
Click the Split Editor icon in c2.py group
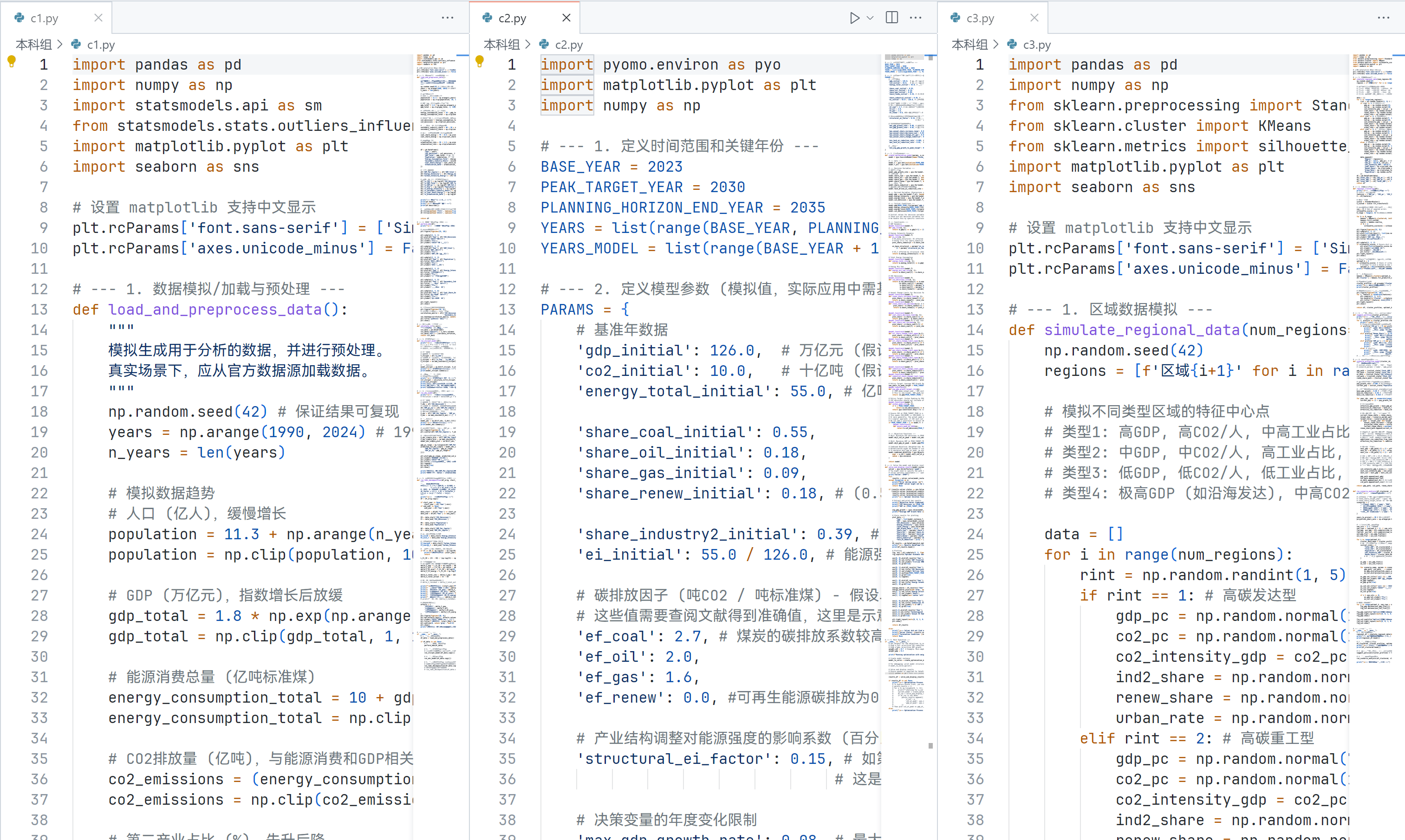(x=892, y=18)
